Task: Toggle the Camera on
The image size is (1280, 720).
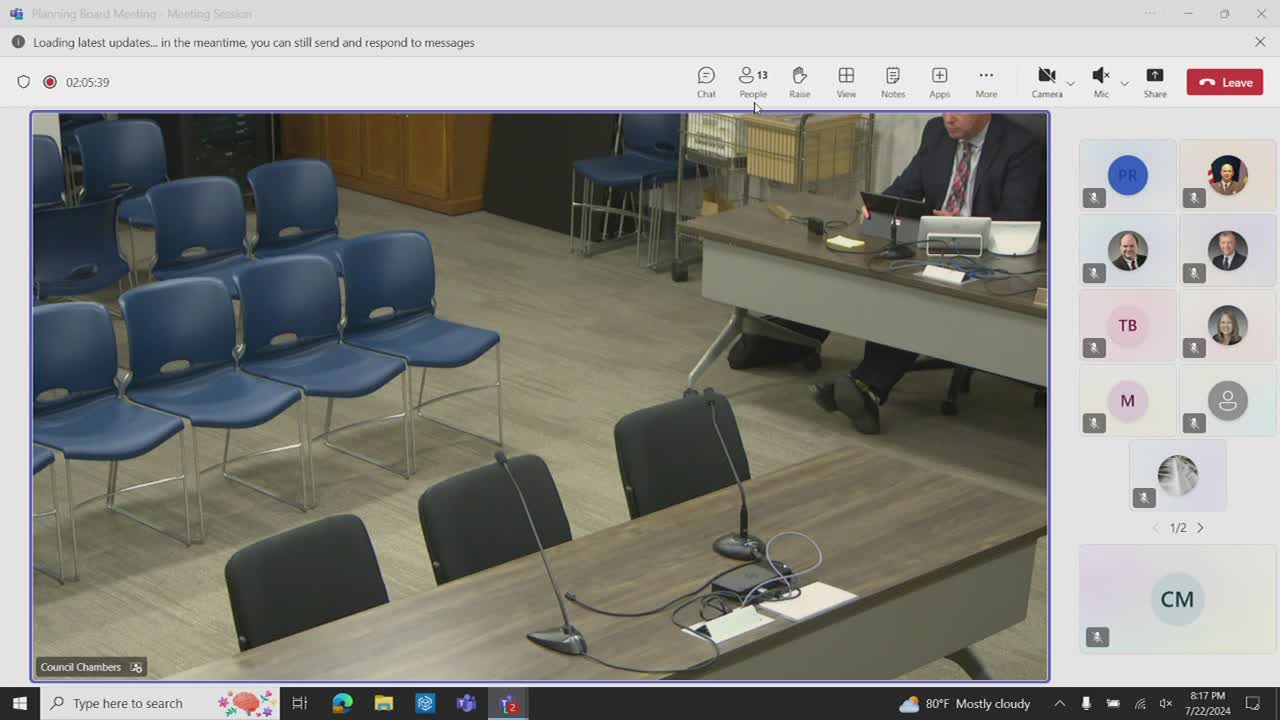Action: pos(1046,82)
